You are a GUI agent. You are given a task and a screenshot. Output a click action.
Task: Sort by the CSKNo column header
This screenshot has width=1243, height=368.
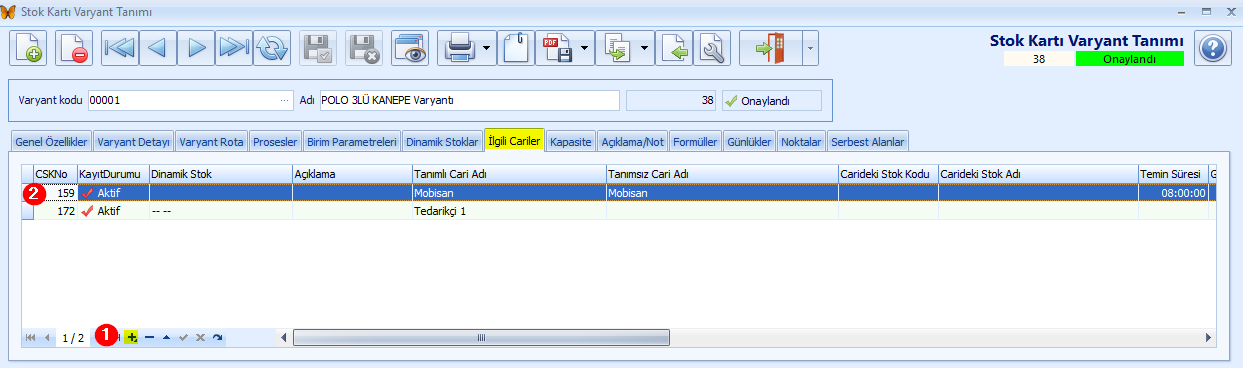pos(54,174)
